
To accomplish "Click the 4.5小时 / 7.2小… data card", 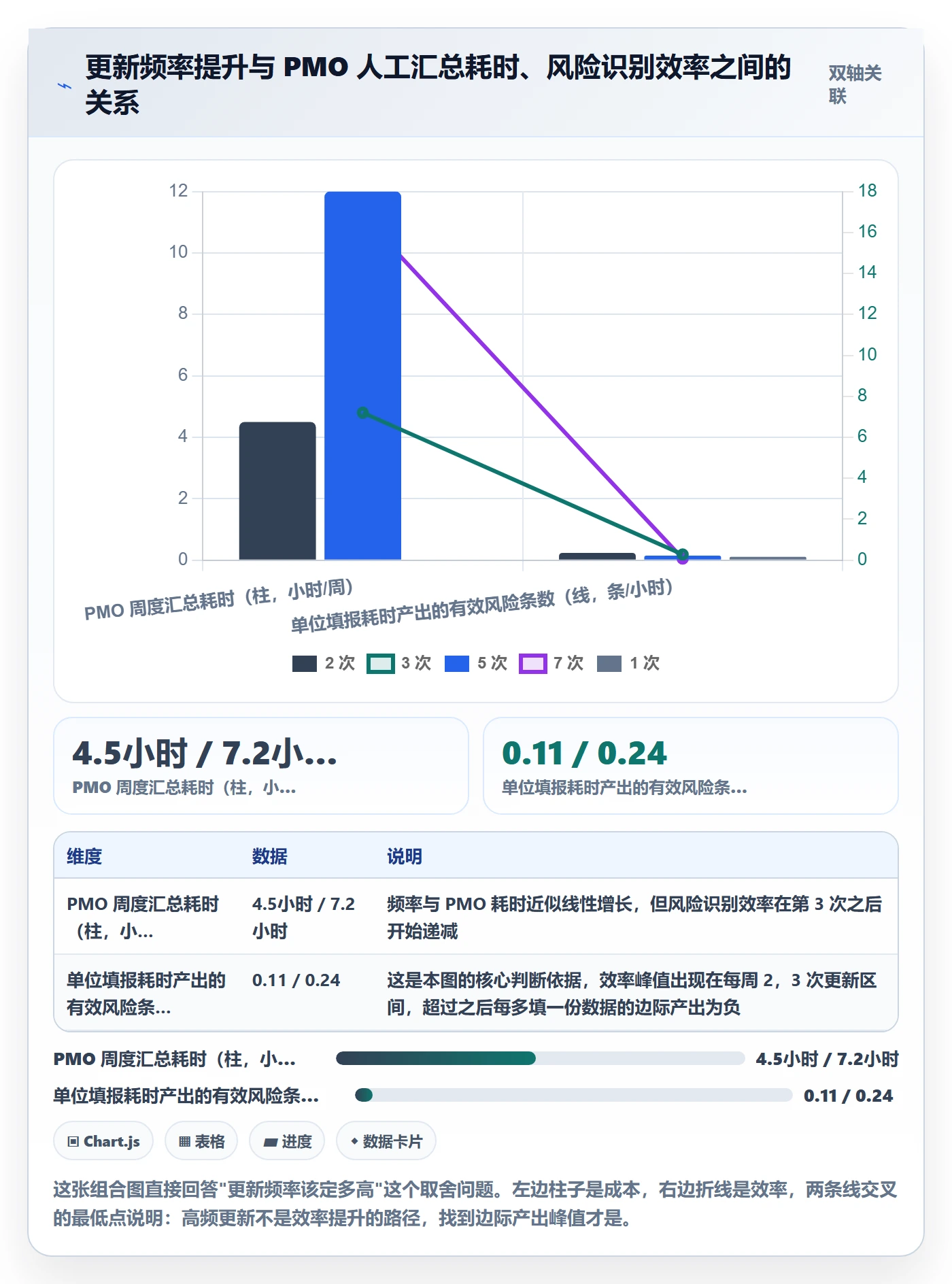I will 261,766.
